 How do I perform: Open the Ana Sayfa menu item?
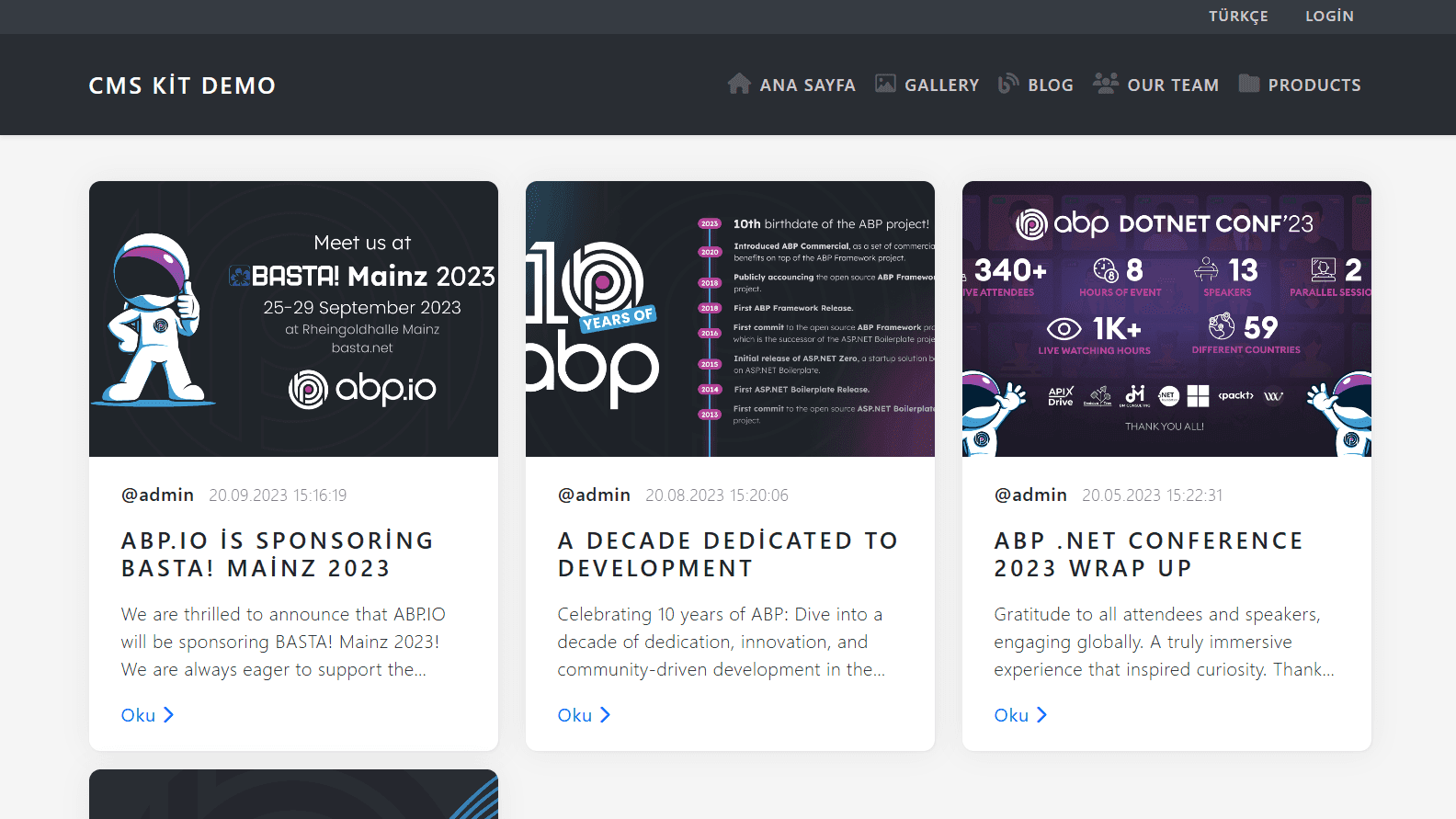tap(791, 85)
